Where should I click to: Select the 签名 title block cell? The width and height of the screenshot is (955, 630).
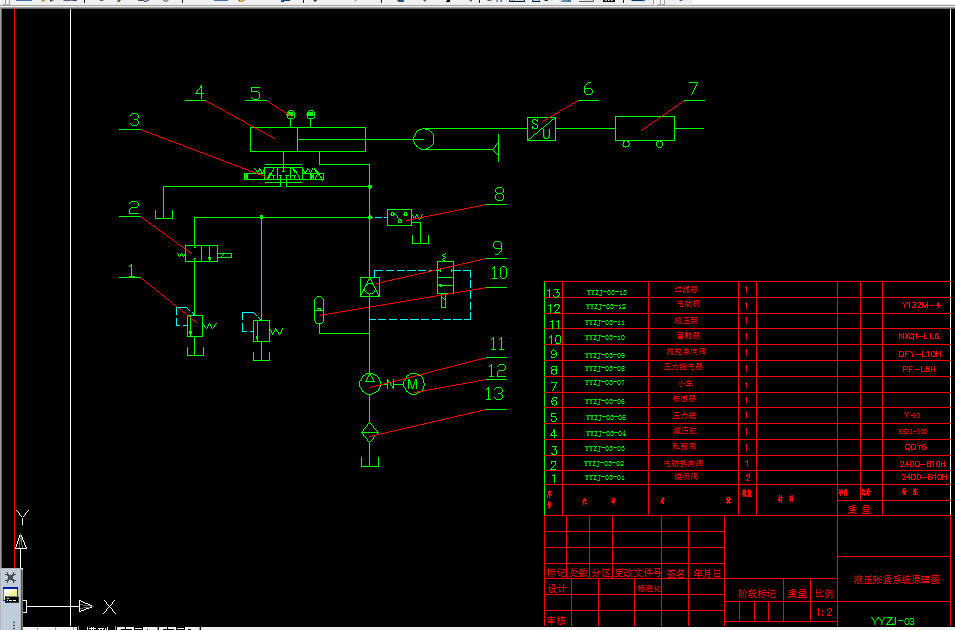click(x=675, y=573)
